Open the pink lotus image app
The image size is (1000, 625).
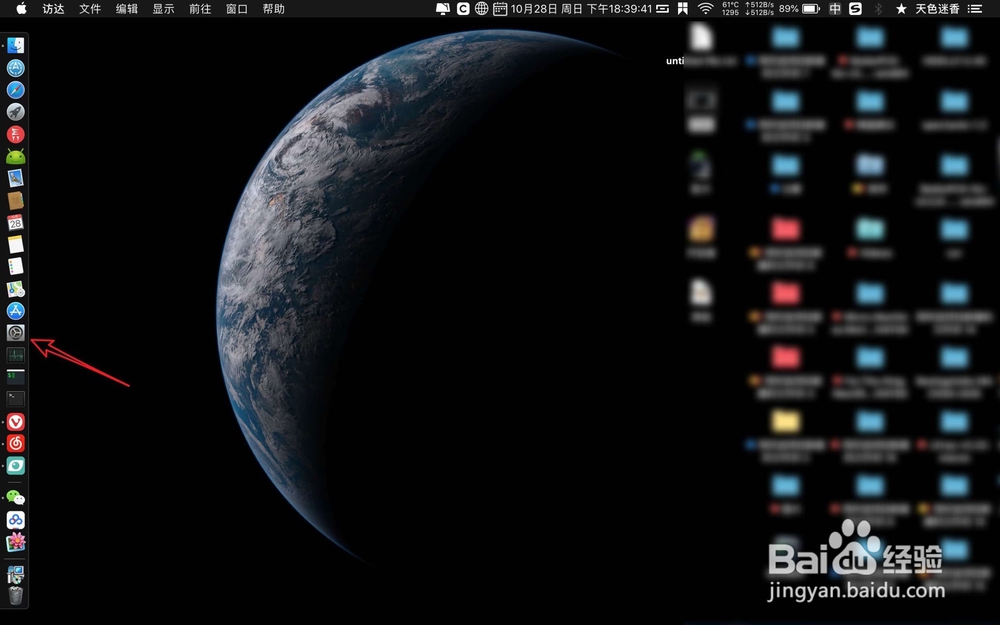(16, 542)
